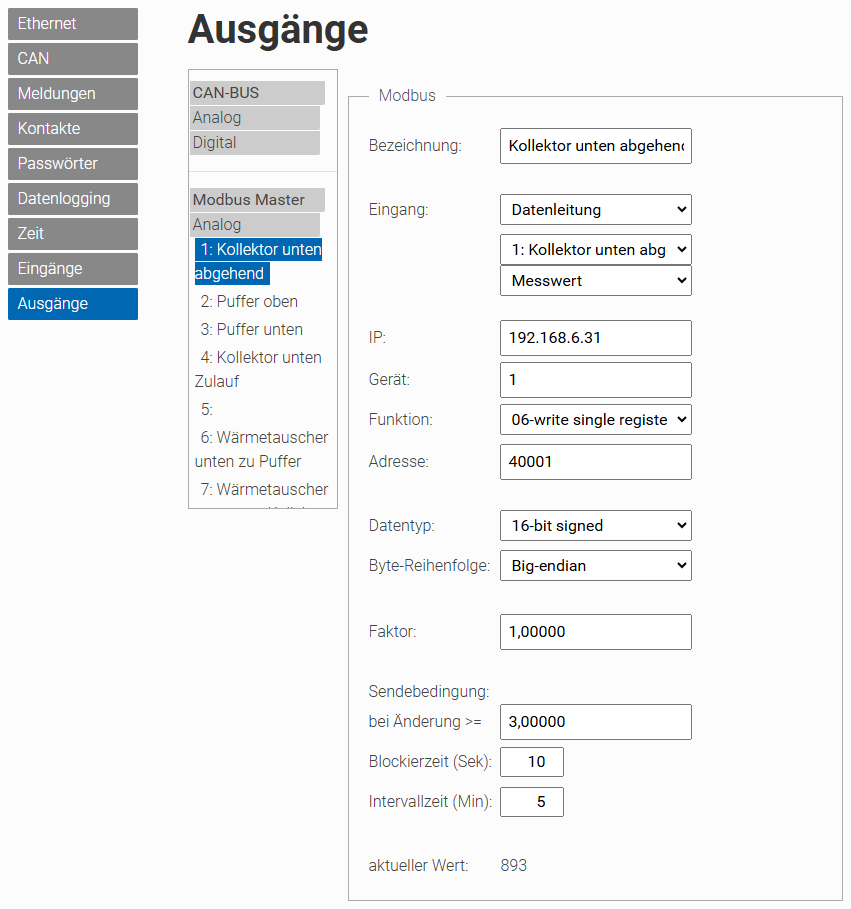Image resolution: width=851 pixels, height=909 pixels.
Task: Click the Blockierzeit (Sek) field
Action: pyautogui.click(x=532, y=762)
